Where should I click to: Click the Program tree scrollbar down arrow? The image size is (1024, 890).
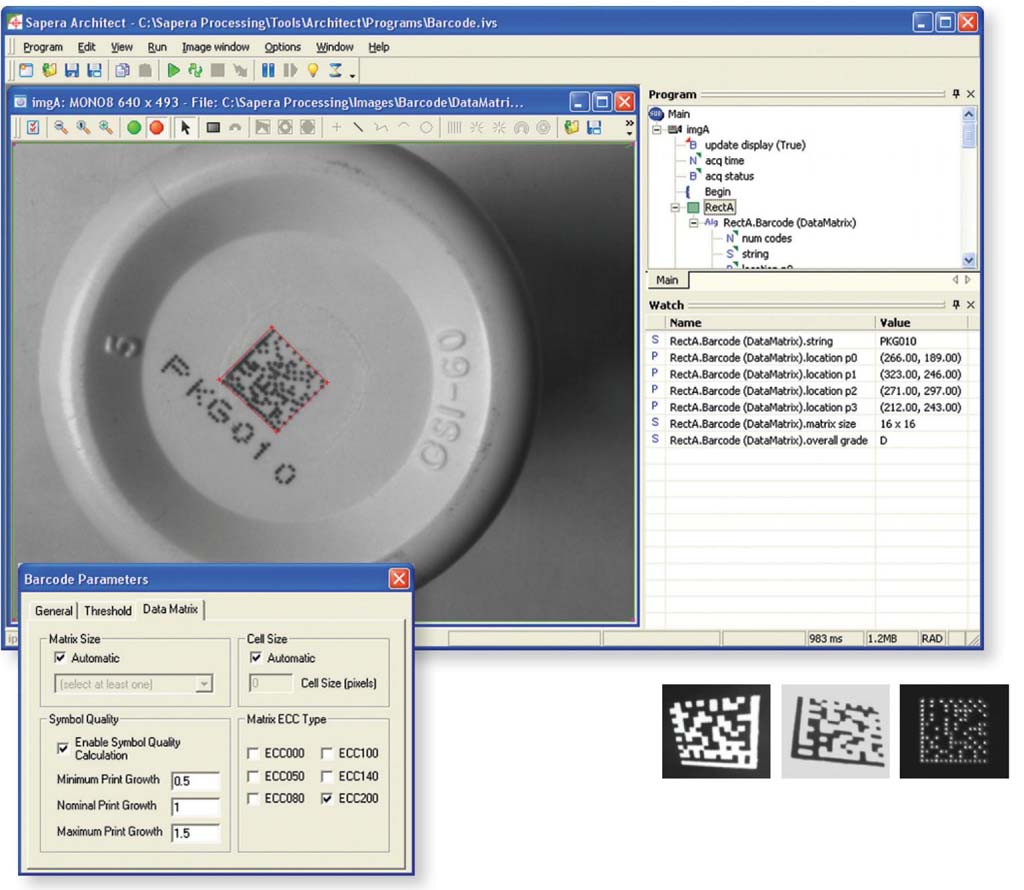coord(968,259)
